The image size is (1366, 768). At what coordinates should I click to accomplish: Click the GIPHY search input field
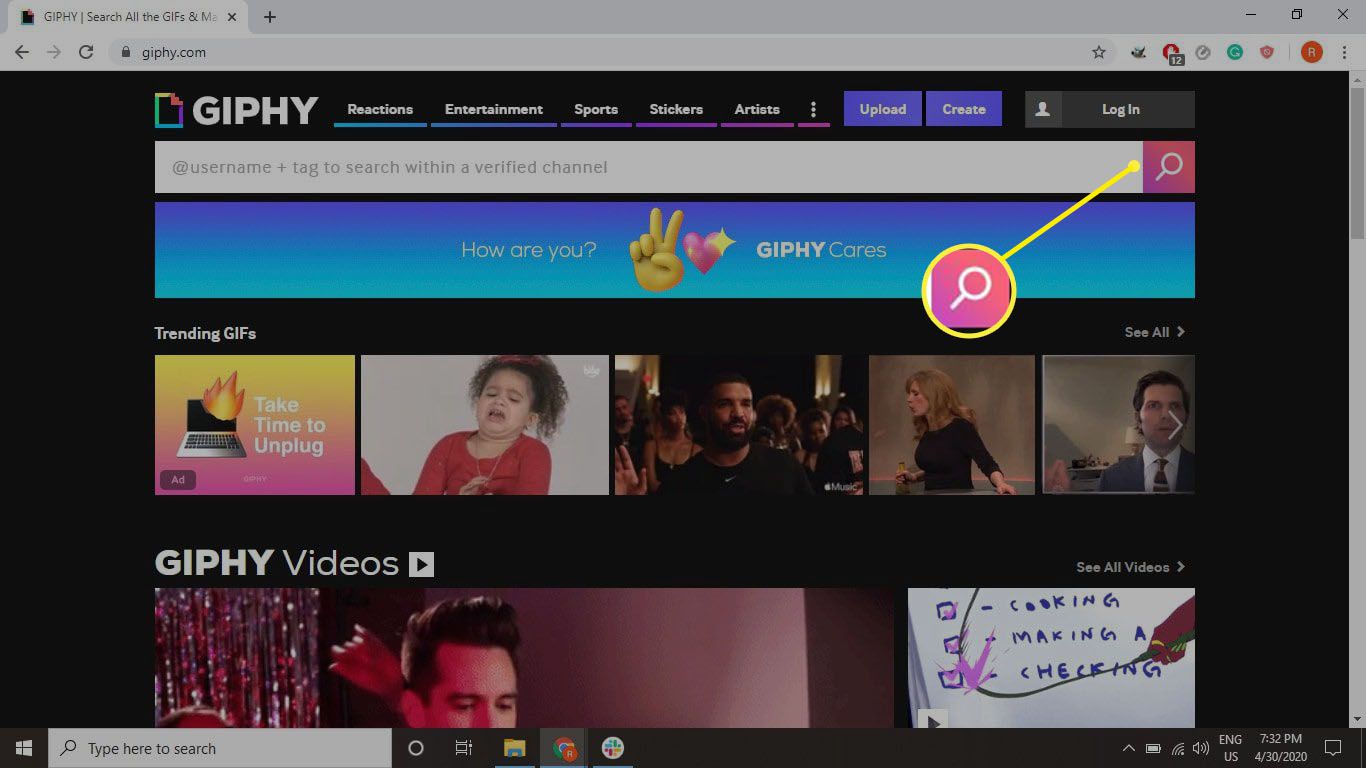click(x=648, y=167)
